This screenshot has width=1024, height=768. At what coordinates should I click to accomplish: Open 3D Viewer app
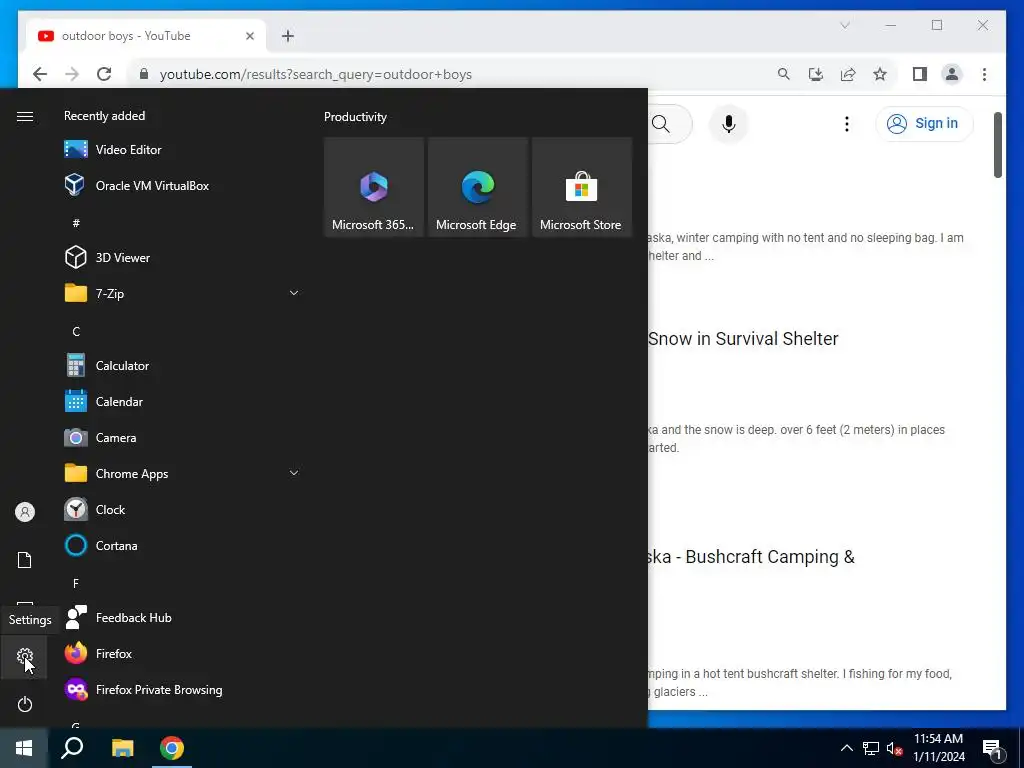pyautogui.click(x=183, y=257)
